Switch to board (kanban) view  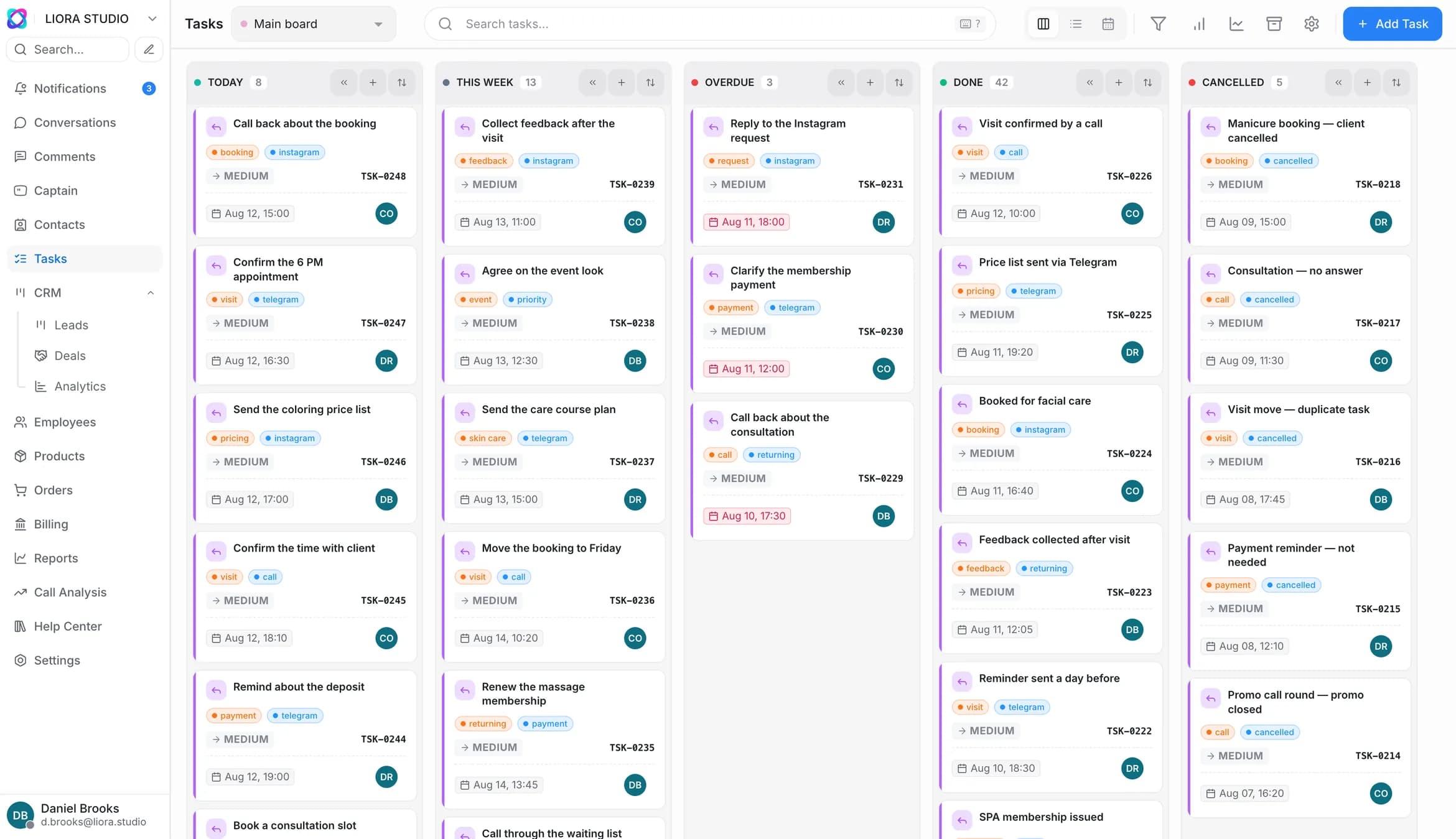[1043, 24]
